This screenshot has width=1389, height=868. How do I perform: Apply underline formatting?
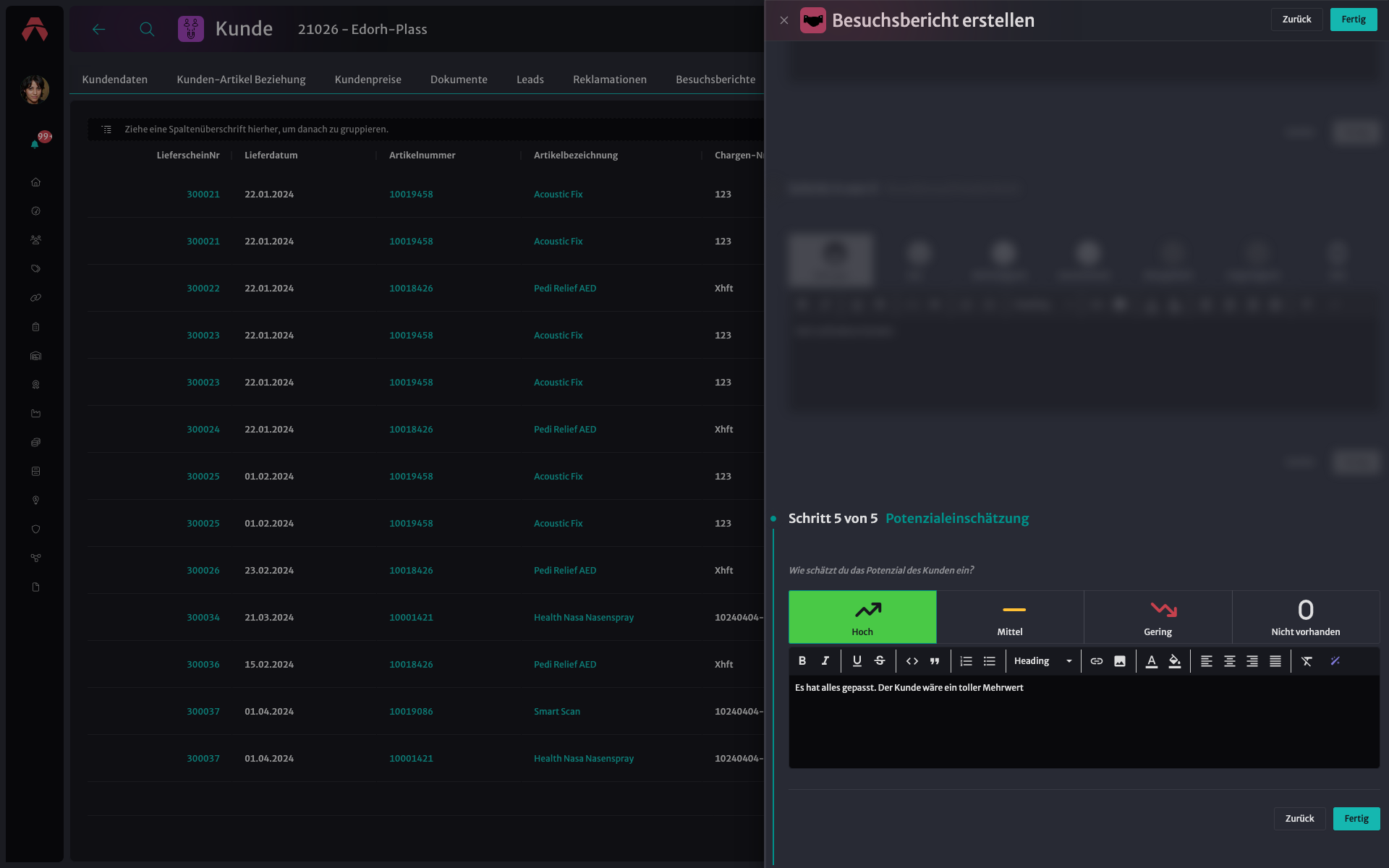pyautogui.click(x=857, y=661)
